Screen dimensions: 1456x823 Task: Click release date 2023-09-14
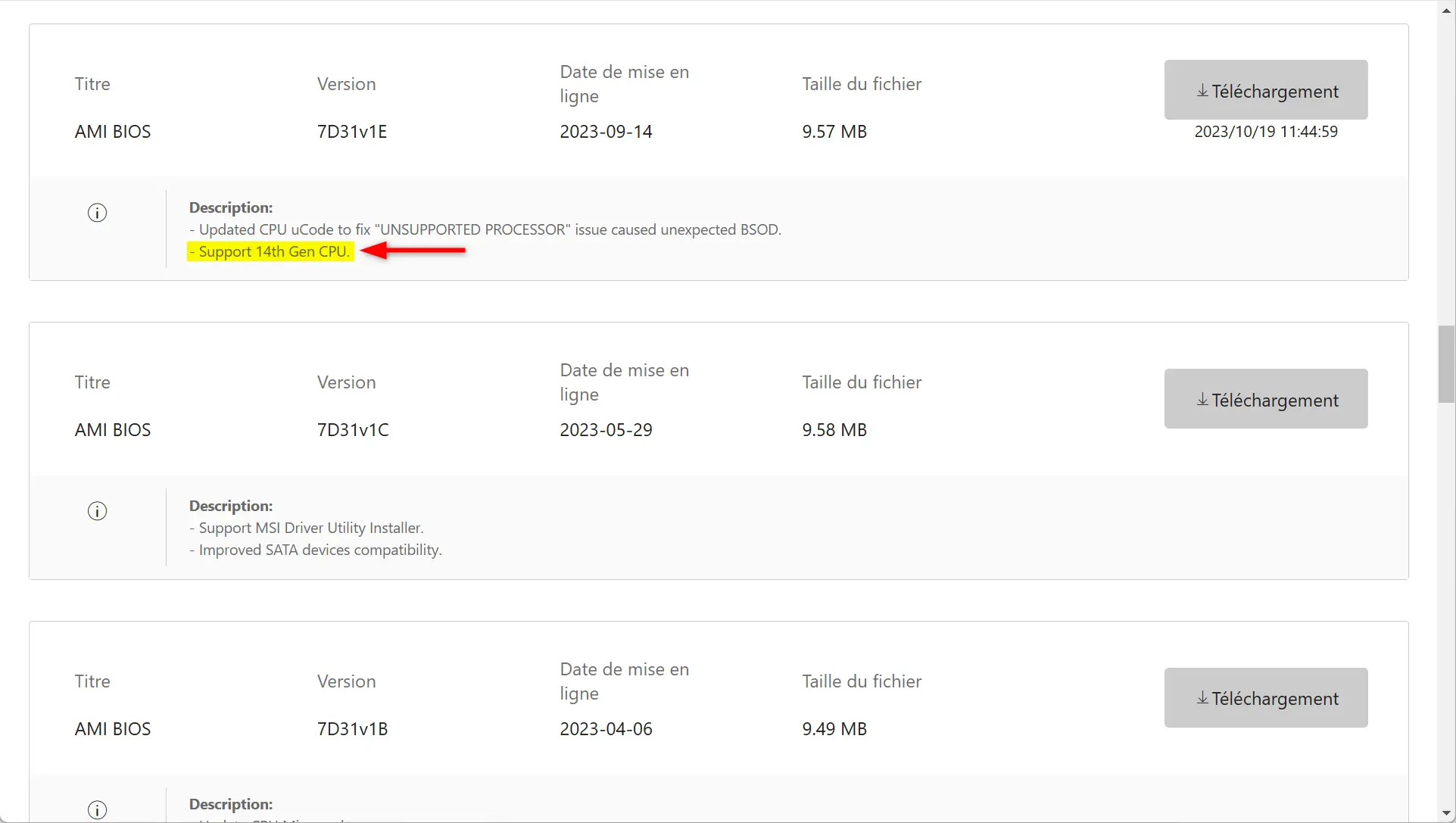606,132
